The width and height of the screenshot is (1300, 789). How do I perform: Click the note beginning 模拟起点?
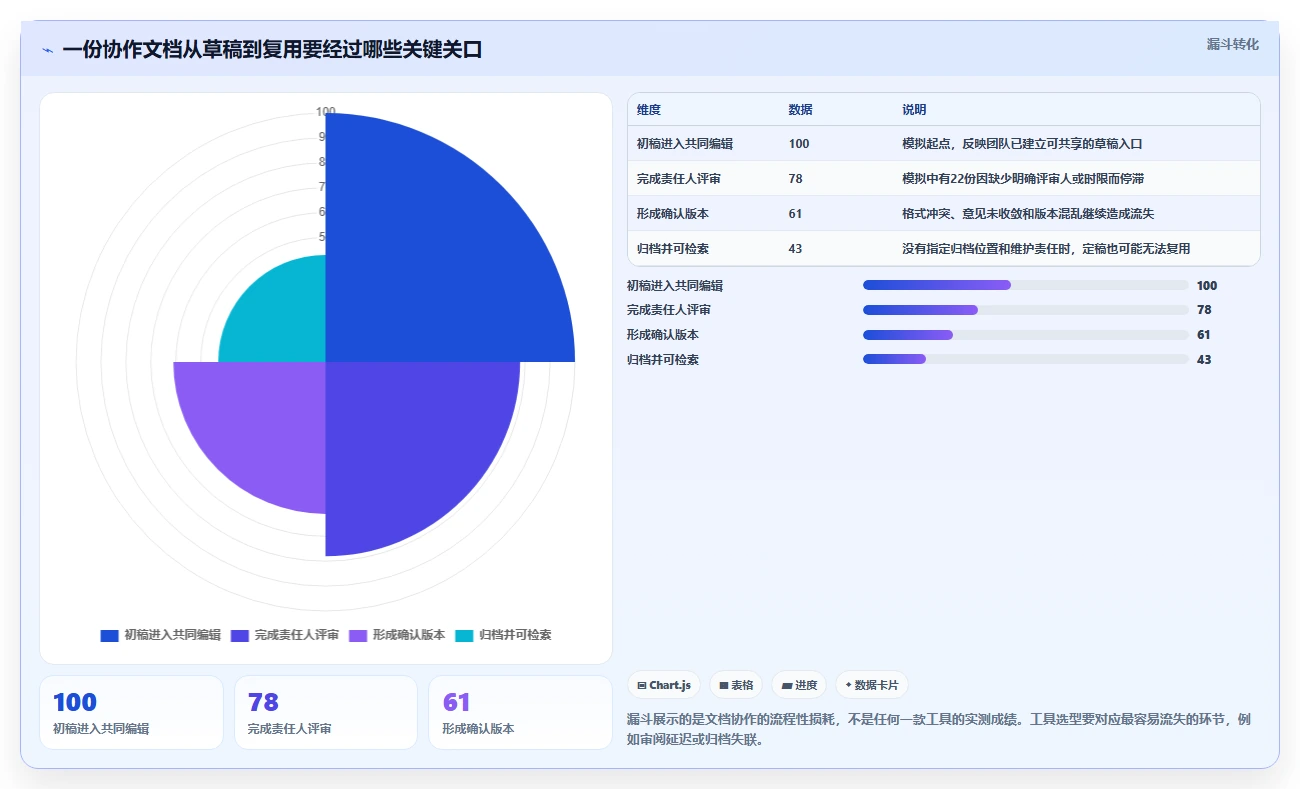1022,144
